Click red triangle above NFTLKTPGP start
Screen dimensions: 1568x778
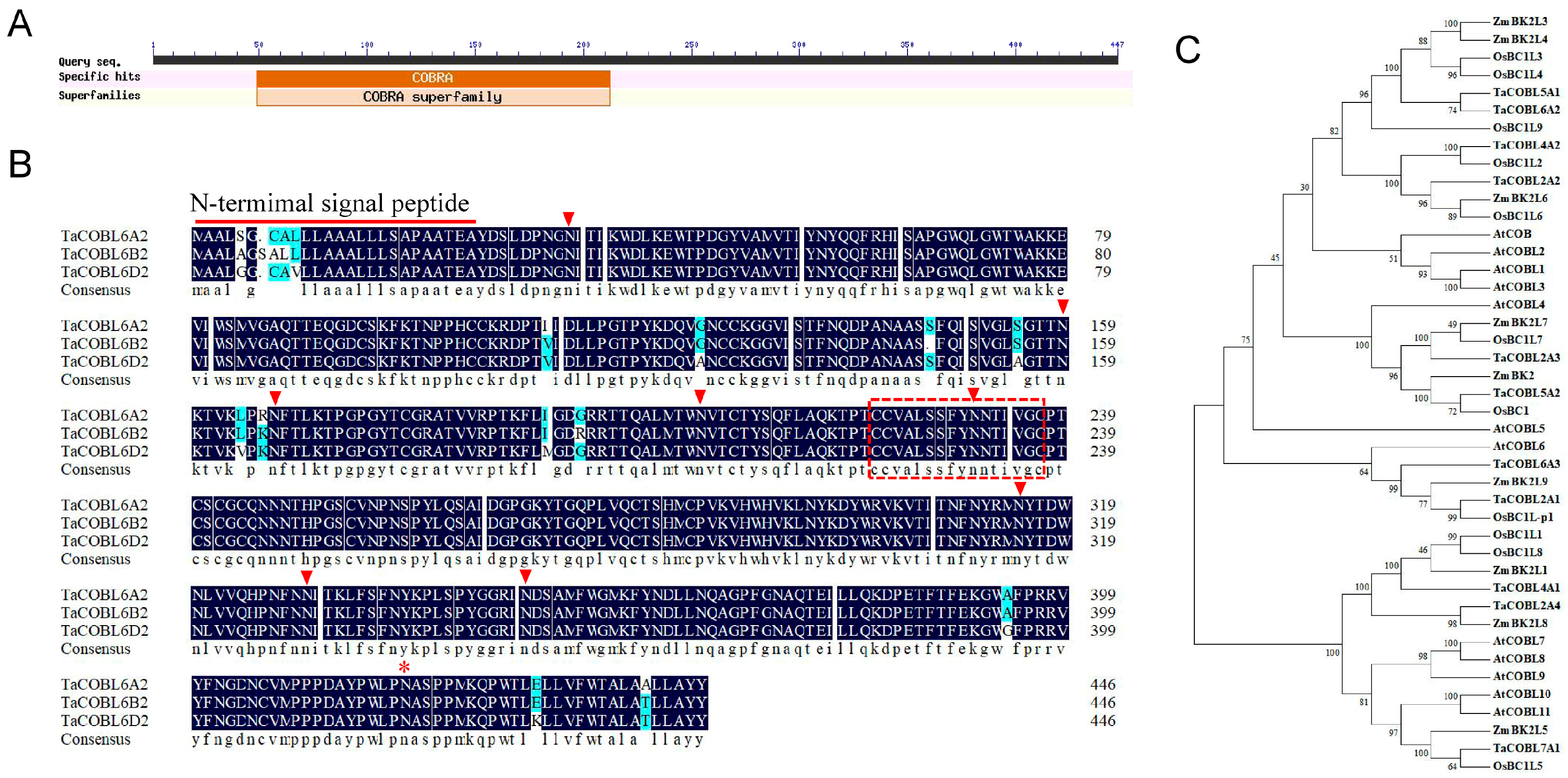[275, 397]
